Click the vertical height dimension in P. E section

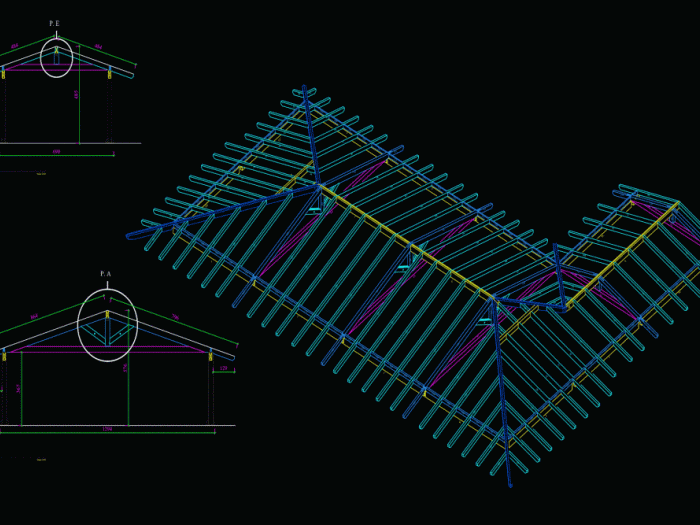(x=77, y=94)
